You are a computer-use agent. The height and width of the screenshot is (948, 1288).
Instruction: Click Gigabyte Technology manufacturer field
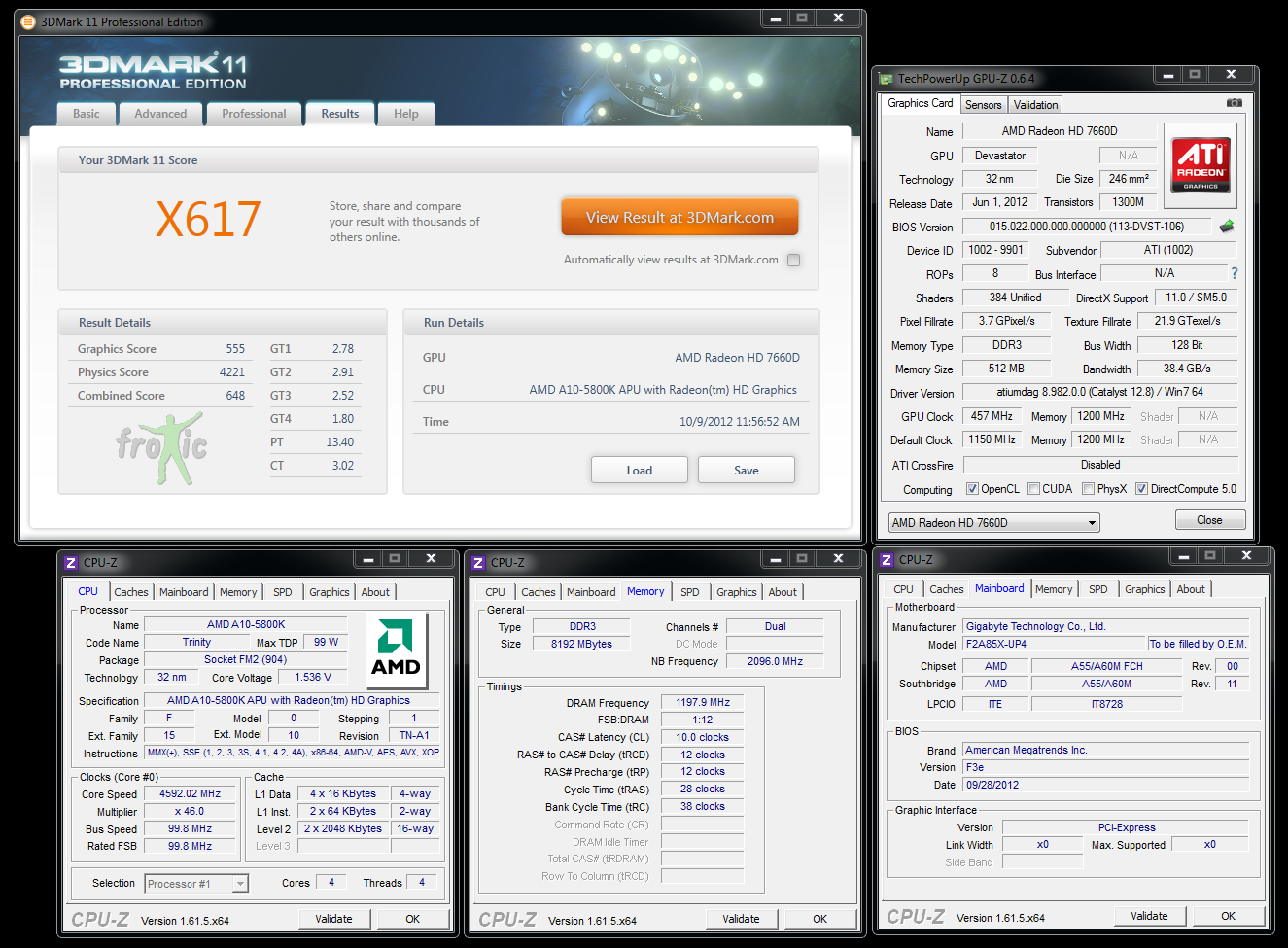[x=1105, y=626]
